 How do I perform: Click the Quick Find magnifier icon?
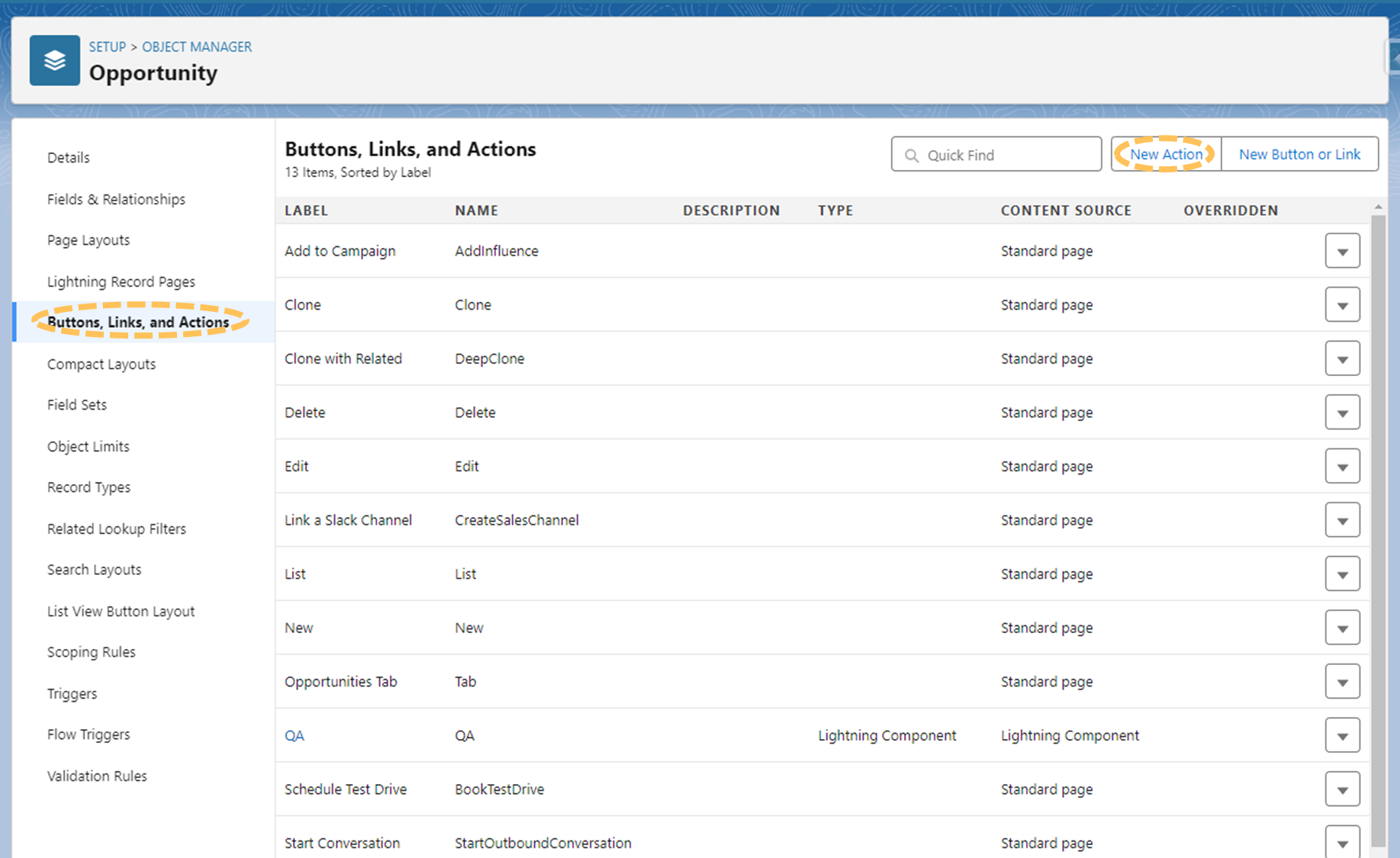coord(911,156)
